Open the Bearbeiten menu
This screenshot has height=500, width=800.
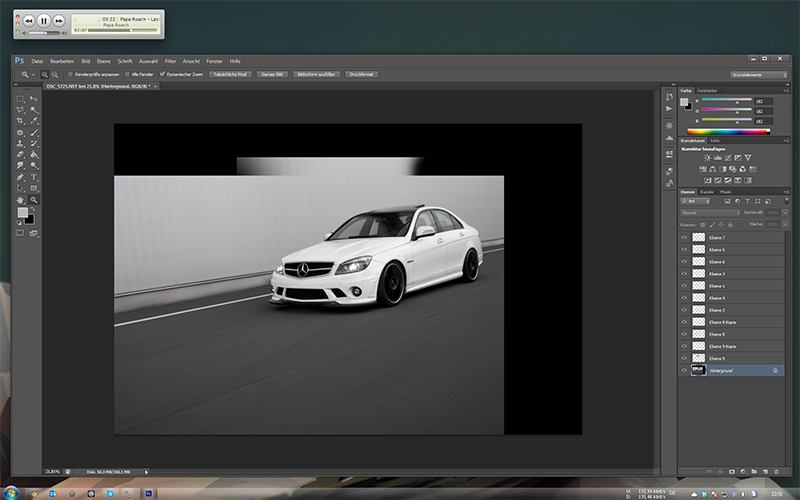[x=62, y=61]
